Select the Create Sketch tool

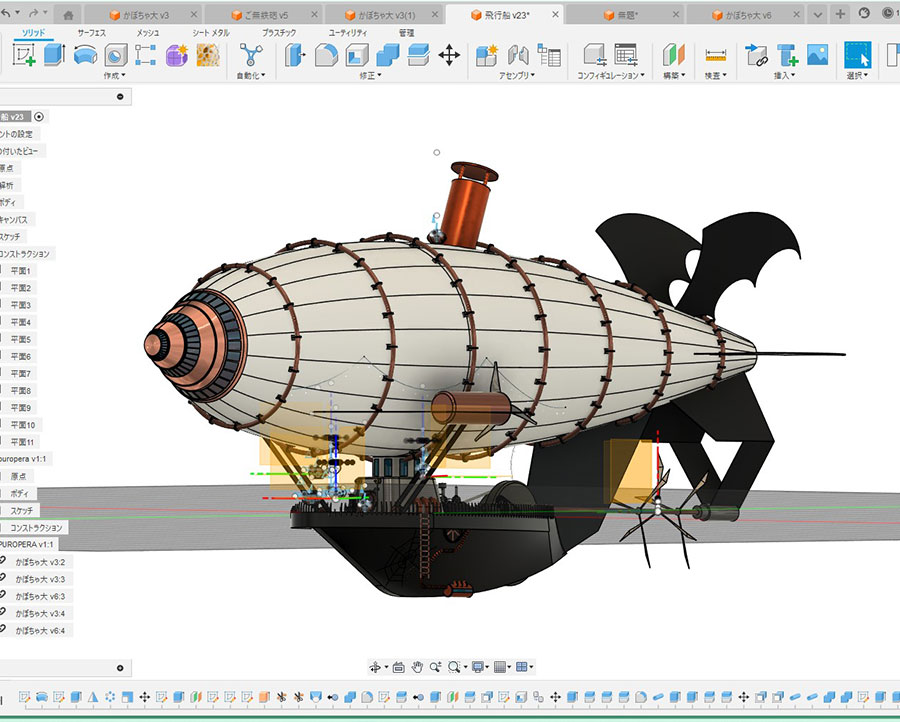pos(23,55)
